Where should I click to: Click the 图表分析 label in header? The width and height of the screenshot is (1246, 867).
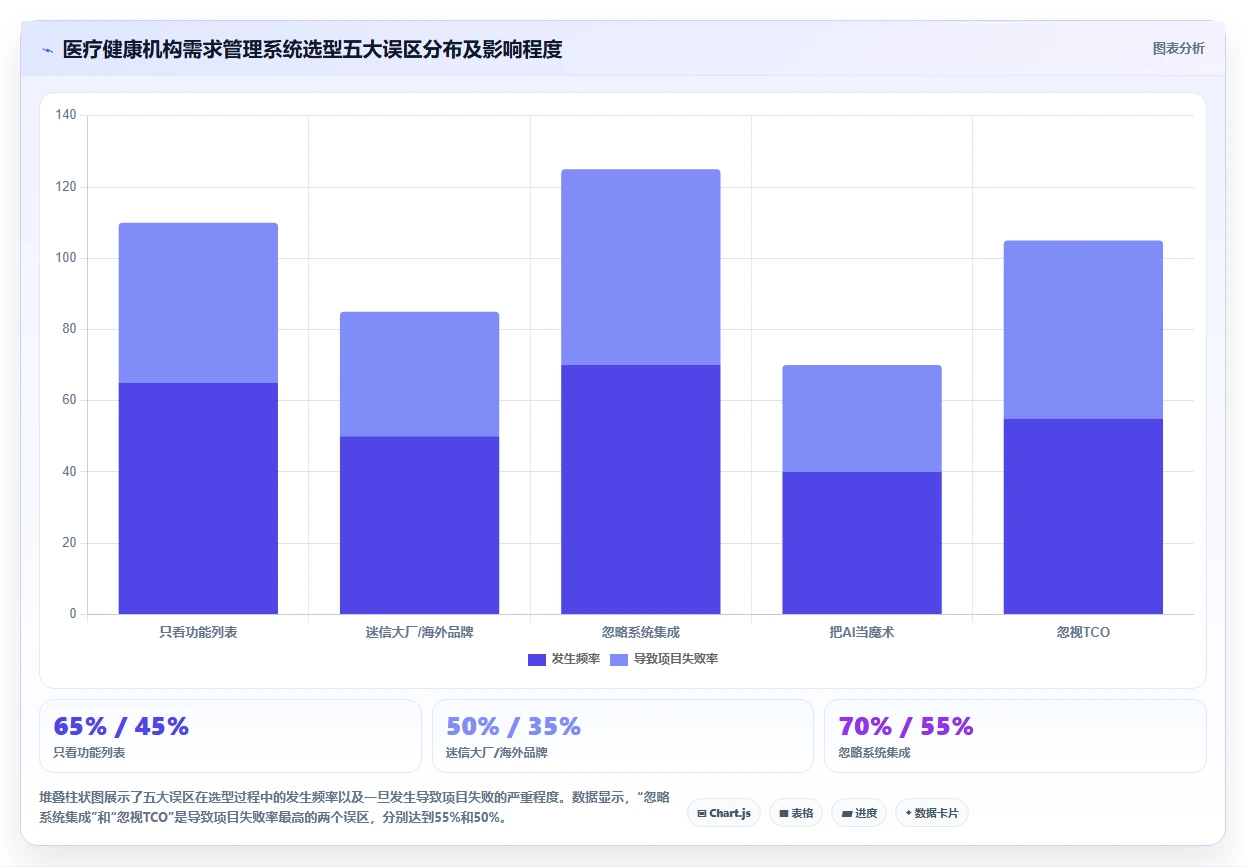click(x=1178, y=48)
